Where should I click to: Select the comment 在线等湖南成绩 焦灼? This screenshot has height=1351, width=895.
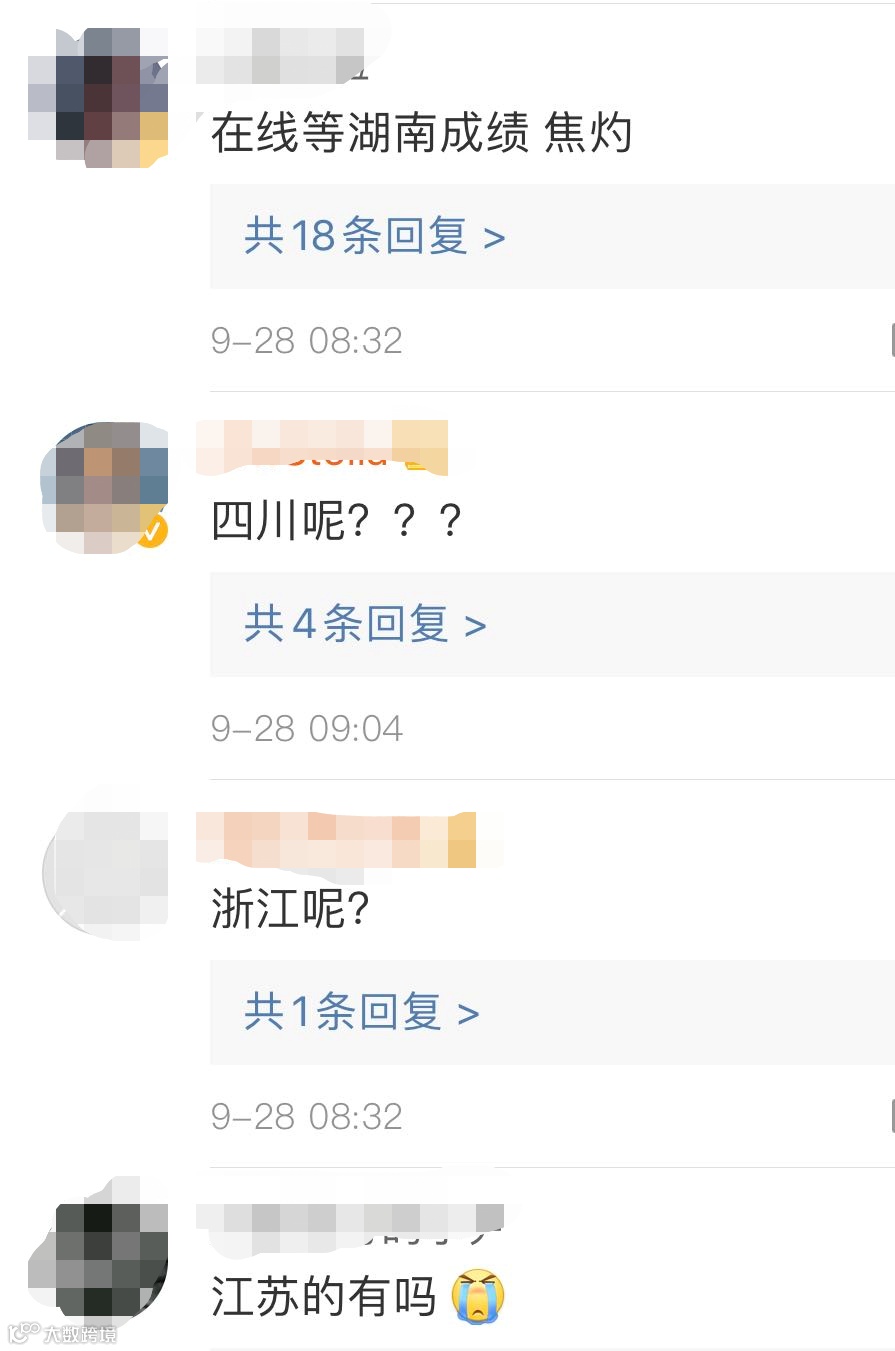(x=421, y=133)
